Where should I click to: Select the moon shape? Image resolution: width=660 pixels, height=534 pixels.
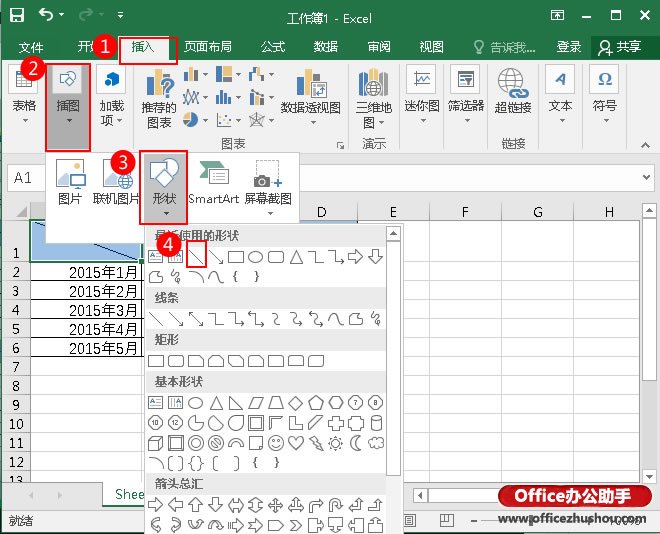point(356,443)
